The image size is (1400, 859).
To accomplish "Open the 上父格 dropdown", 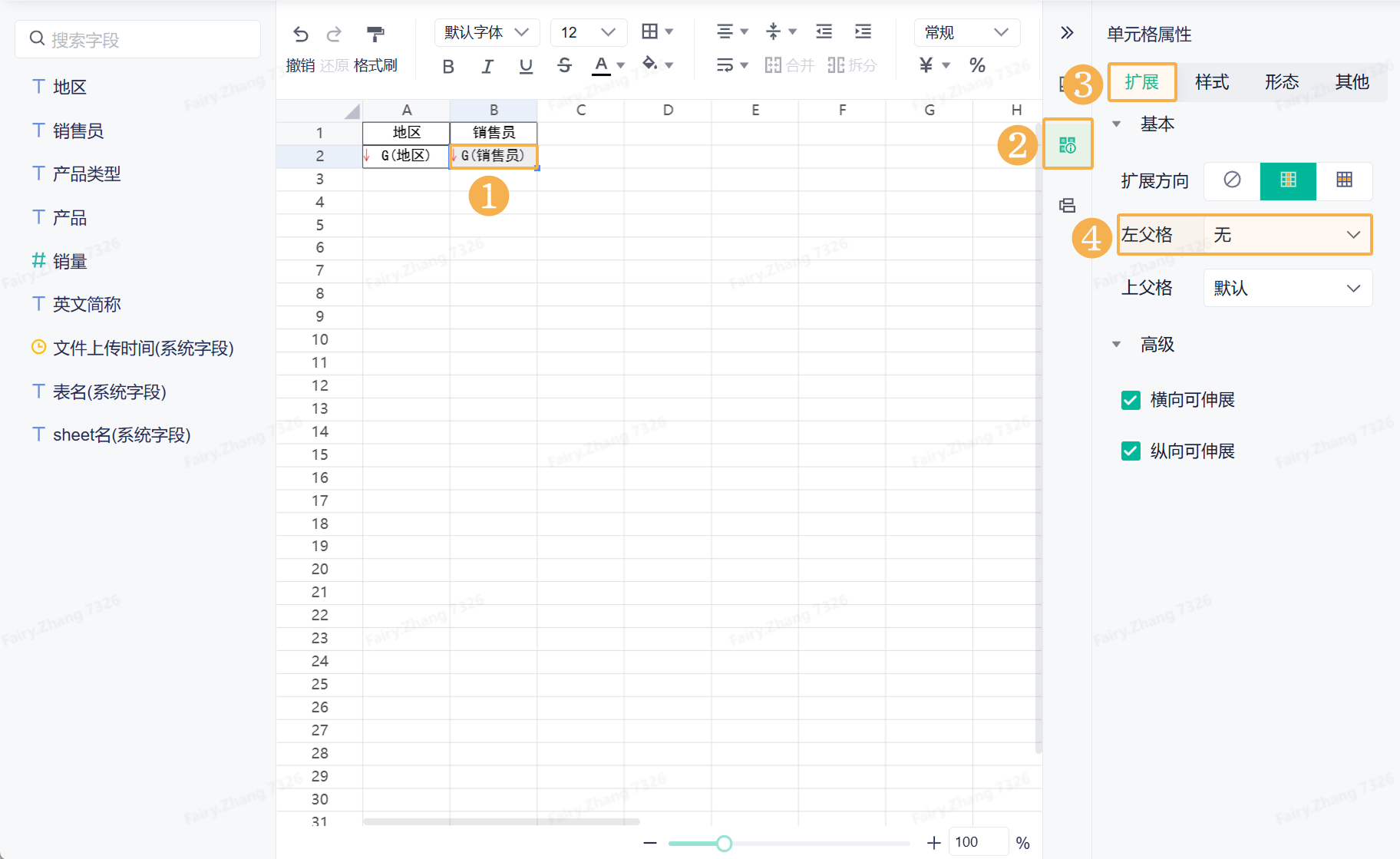I will tap(1287, 288).
